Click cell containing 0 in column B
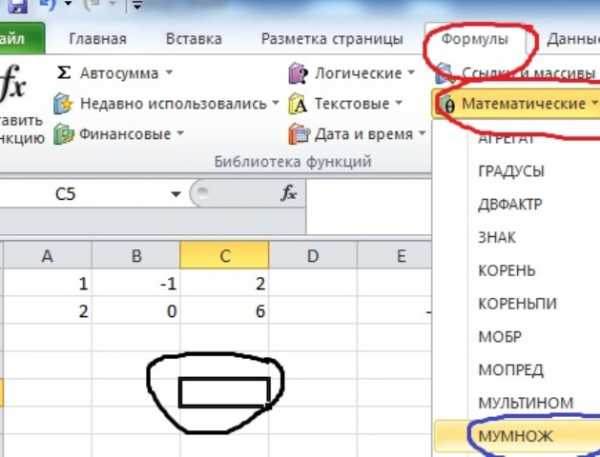 tap(136, 311)
